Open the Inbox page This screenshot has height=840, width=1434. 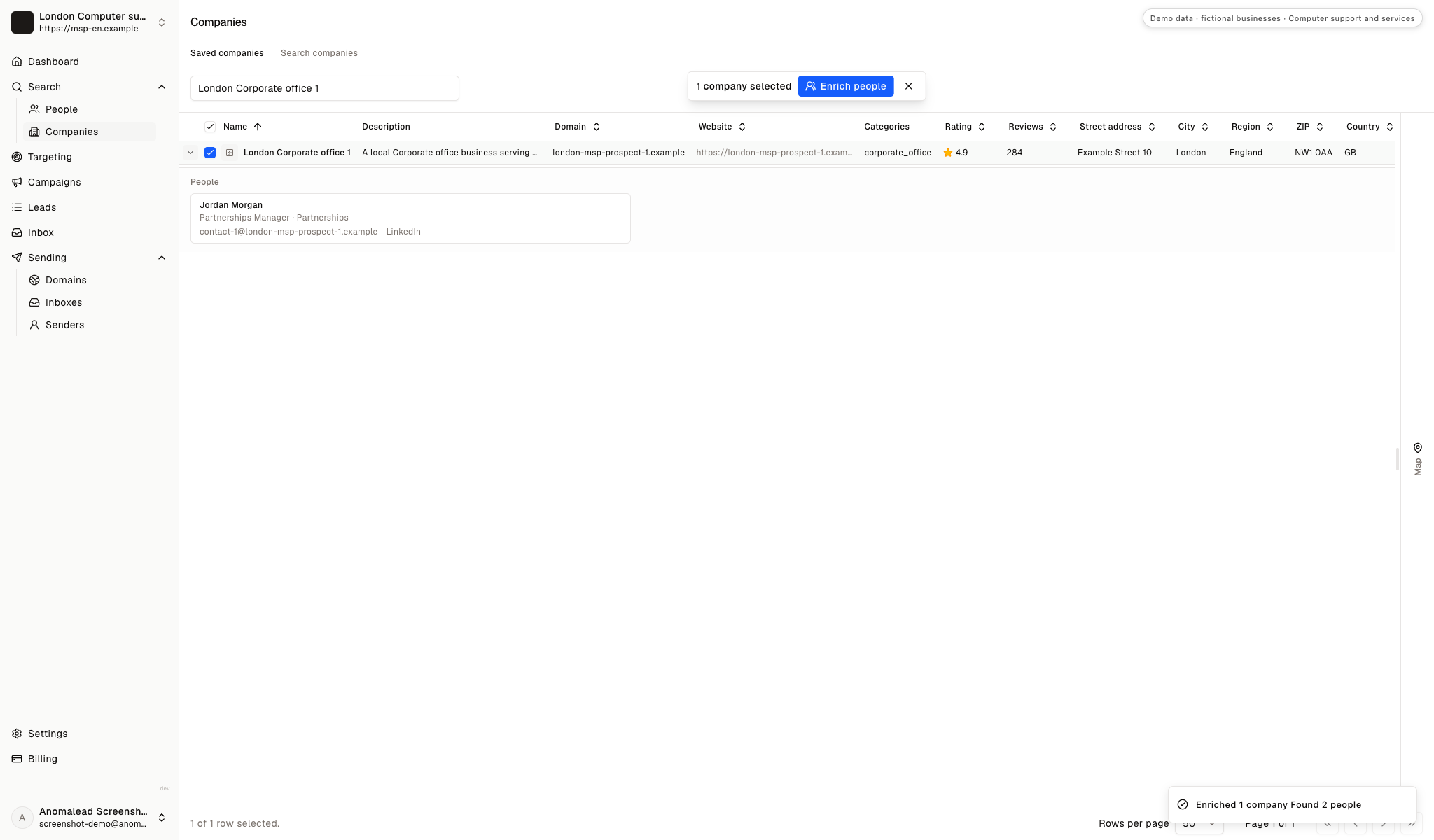(x=41, y=232)
